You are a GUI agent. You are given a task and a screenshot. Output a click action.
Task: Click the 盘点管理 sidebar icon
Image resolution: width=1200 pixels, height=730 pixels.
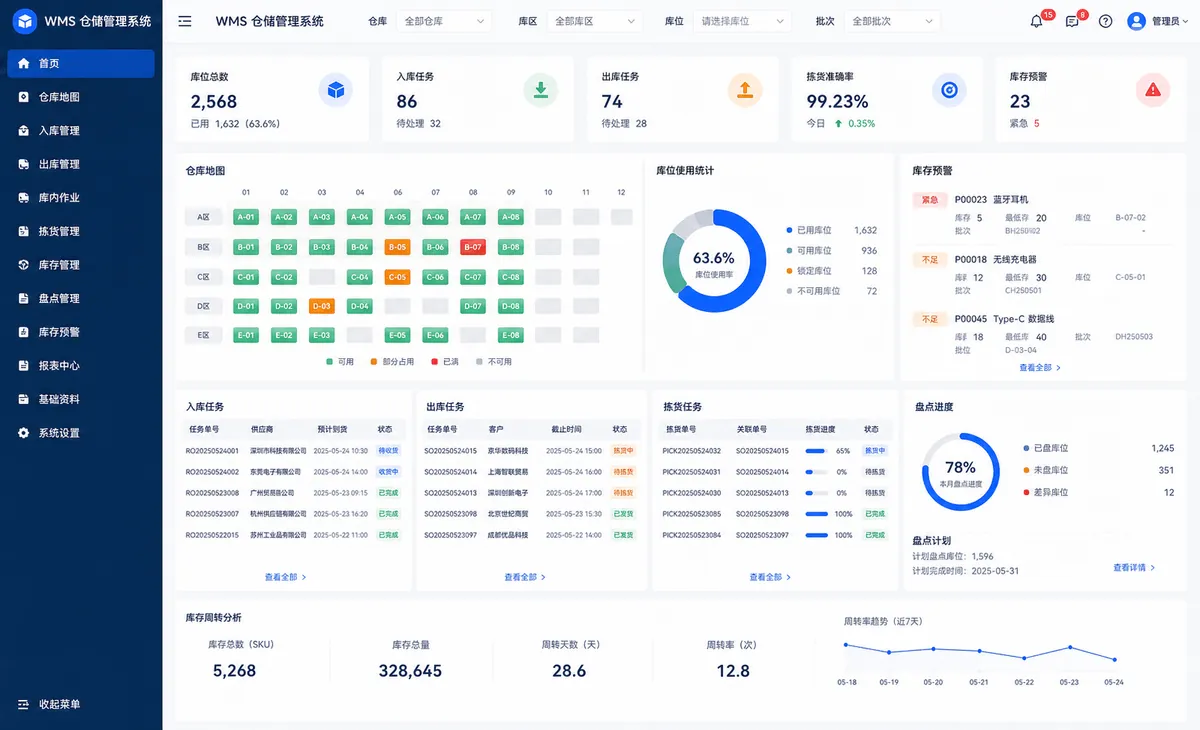24,298
